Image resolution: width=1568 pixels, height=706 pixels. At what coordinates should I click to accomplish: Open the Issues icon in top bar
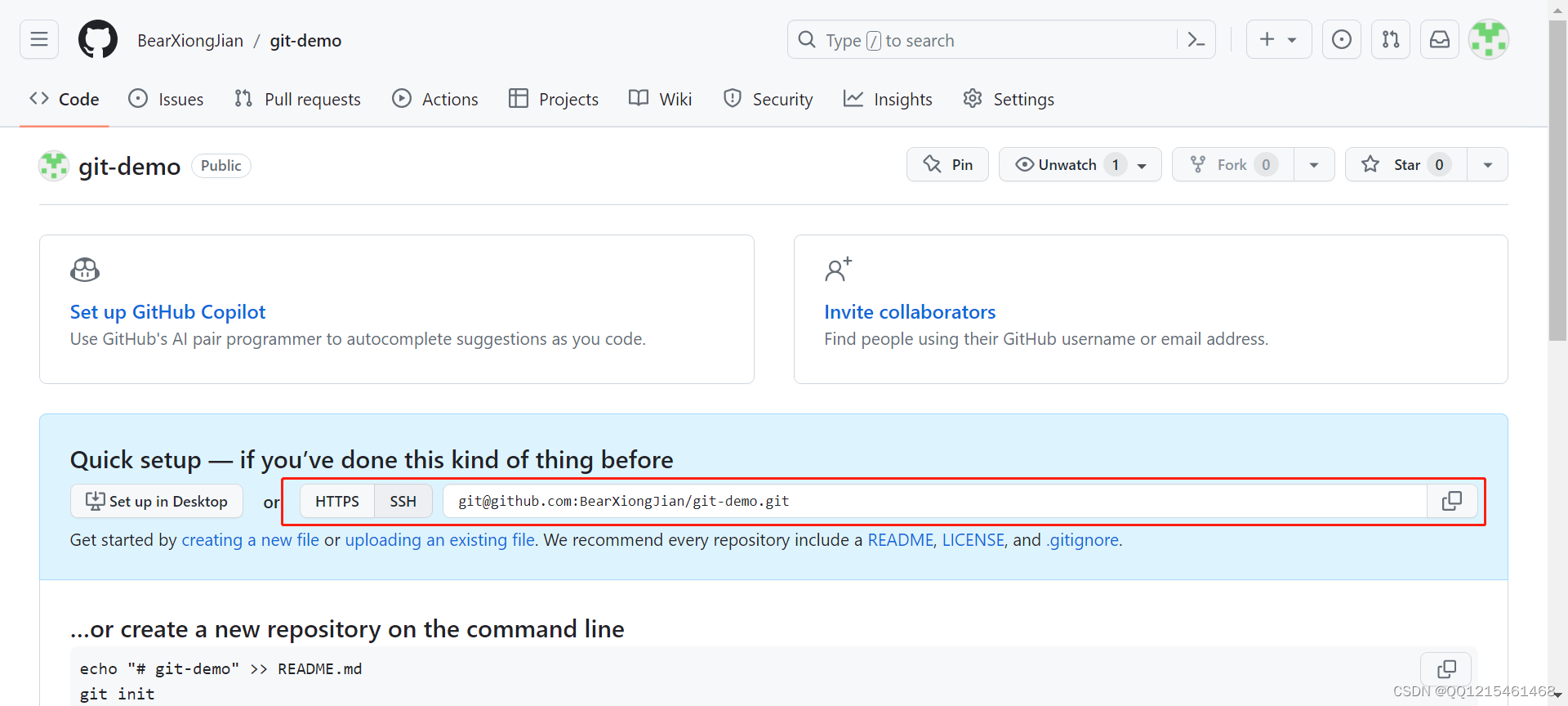coord(1342,39)
